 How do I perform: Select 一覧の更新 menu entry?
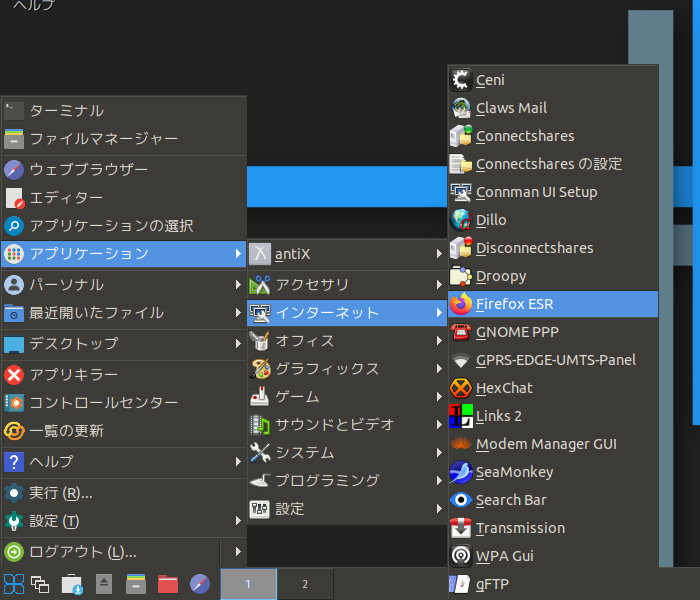[124, 431]
